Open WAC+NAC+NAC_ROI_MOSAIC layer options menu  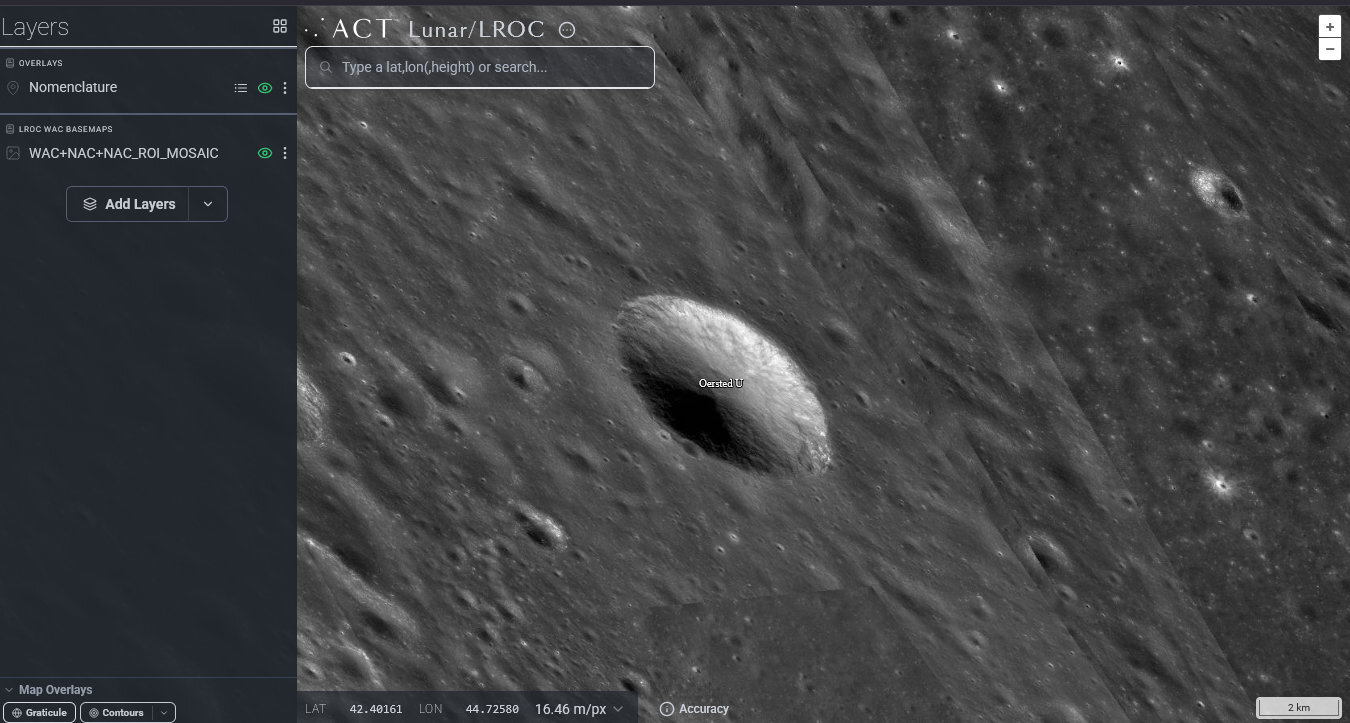pyautogui.click(x=285, y=153)
